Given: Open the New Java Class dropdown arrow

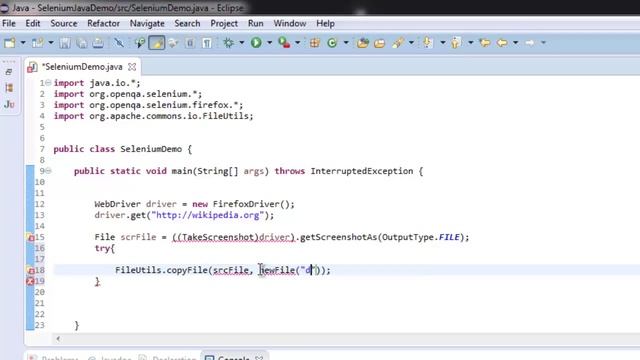Looking at the screenshot, I should pyautogui.click(x=346, y=42).
